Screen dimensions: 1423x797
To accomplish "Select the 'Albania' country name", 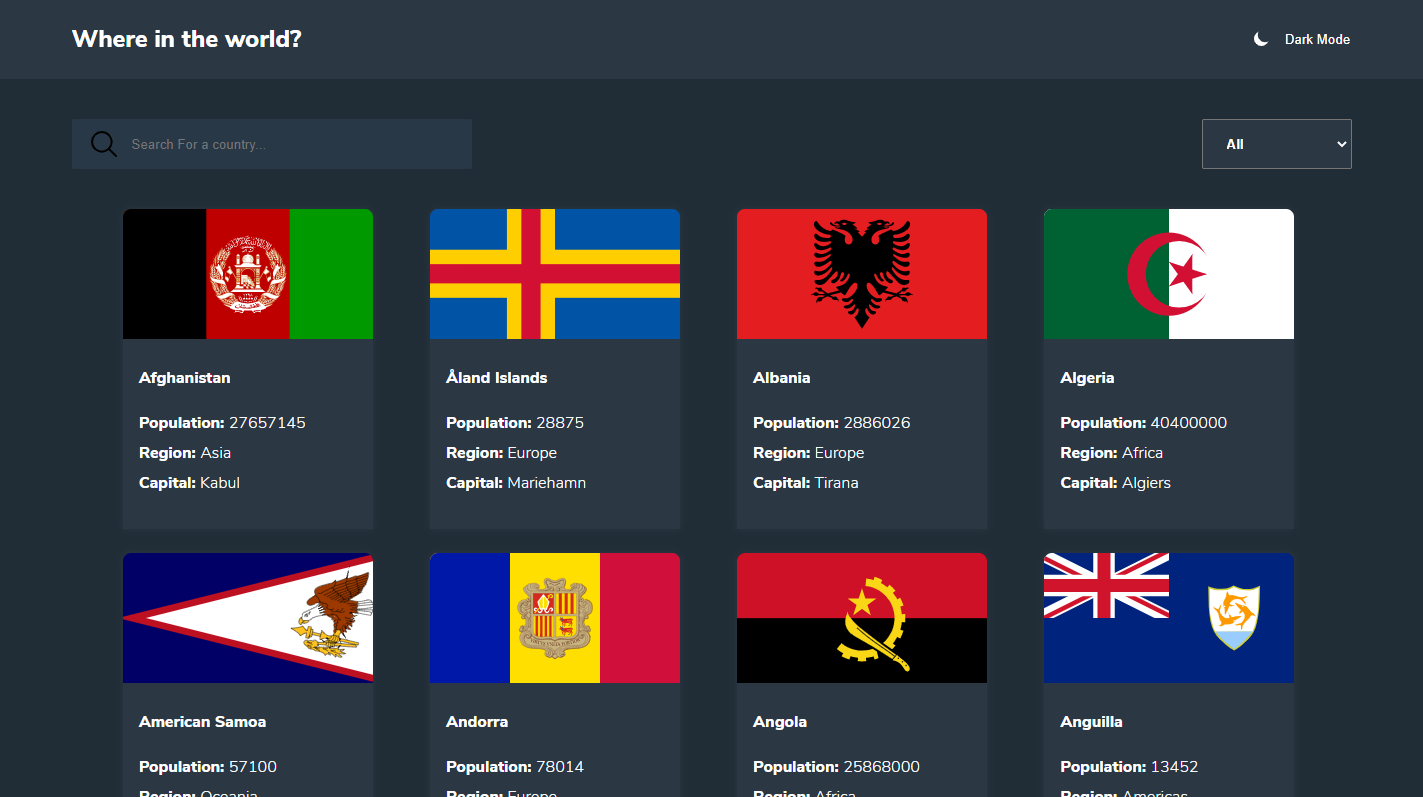I will click(x=782, y=378).
